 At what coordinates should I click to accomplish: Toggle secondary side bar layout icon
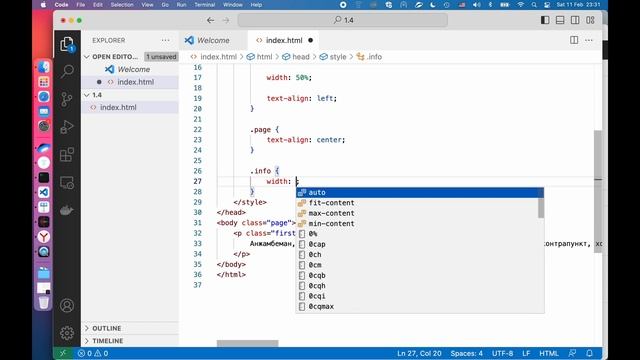pyautogui.click(x=575, y=20)
